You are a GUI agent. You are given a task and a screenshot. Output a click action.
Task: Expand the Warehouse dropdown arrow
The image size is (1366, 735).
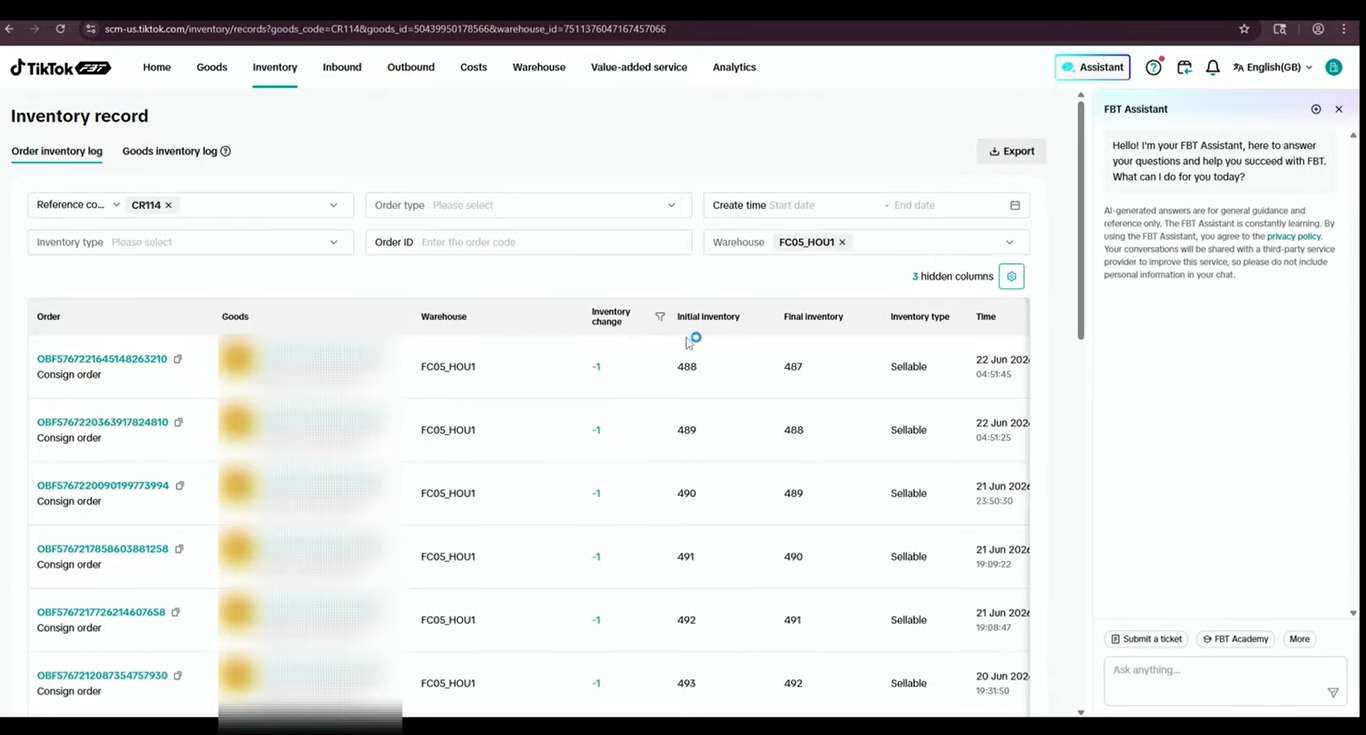(x=1009, y=242)
